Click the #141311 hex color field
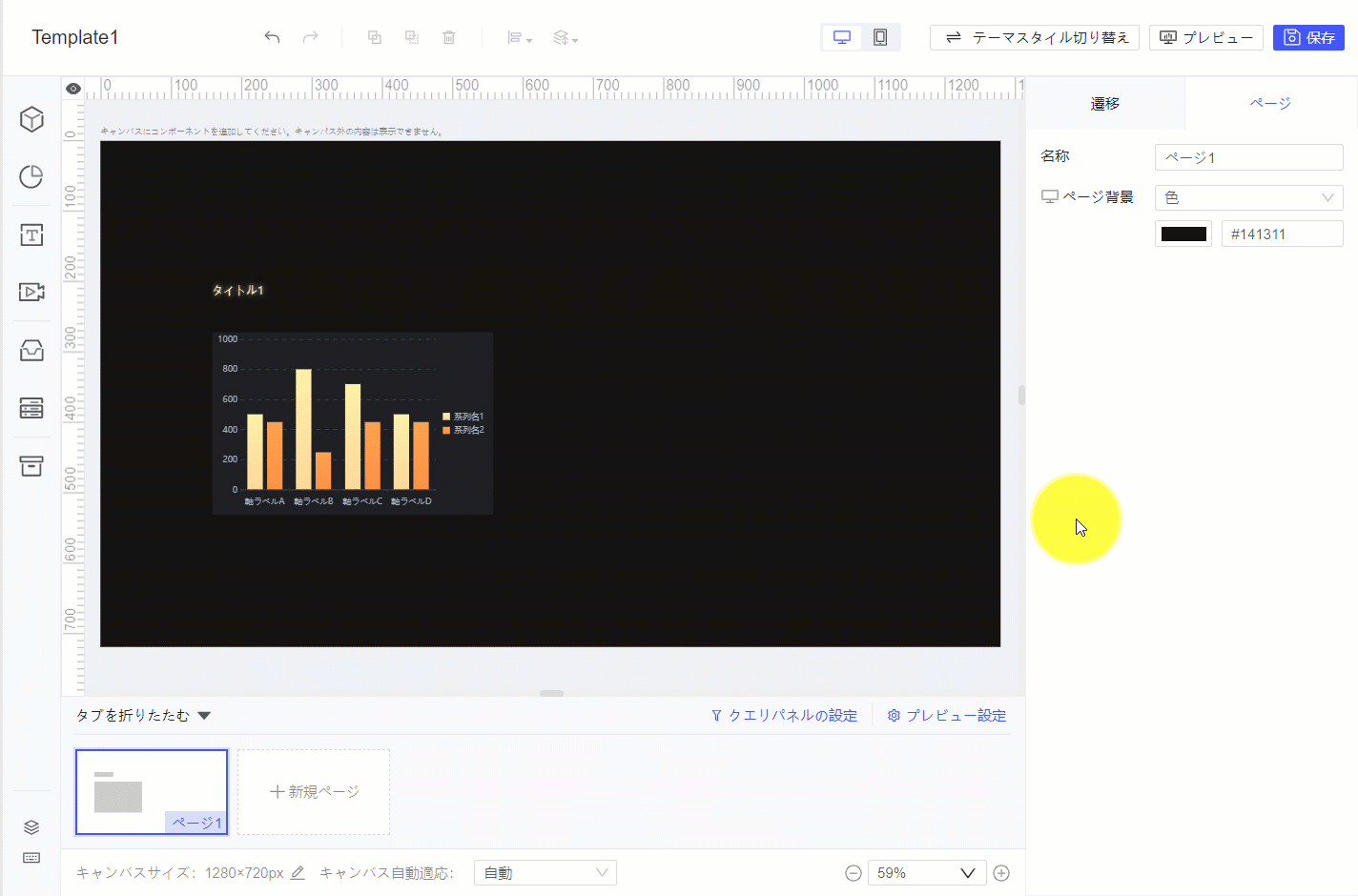This screenshot has width=1358, height=896. (1283, 234)
